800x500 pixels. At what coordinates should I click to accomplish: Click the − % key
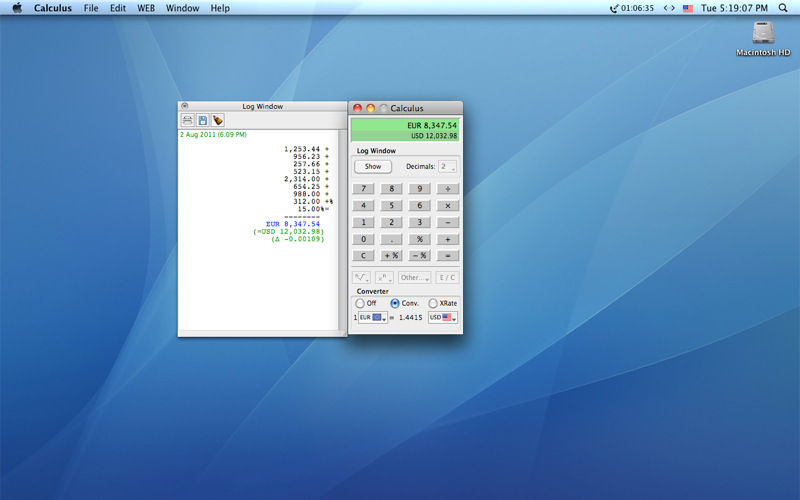pos(419,256)
